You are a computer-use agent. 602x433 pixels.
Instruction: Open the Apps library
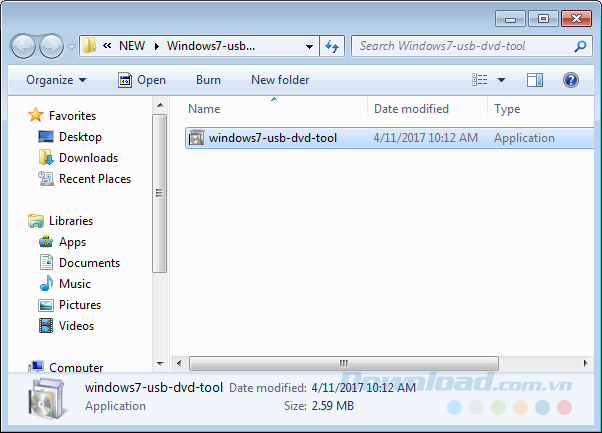(x=72, y=242)
